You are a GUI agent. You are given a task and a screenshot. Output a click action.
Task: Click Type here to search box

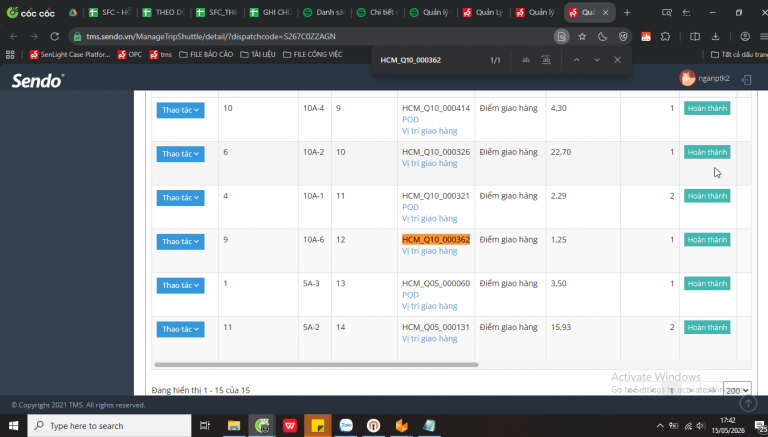click(109, 426)
